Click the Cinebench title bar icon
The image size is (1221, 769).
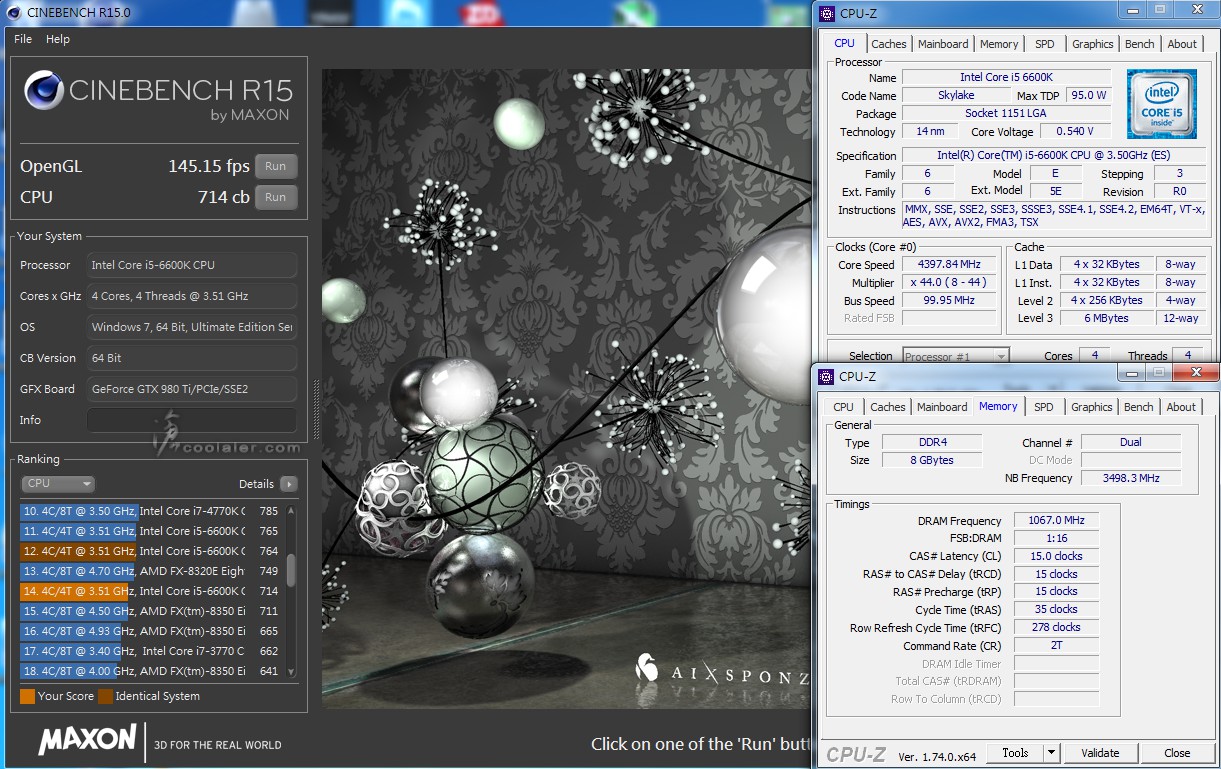(14, 13)
